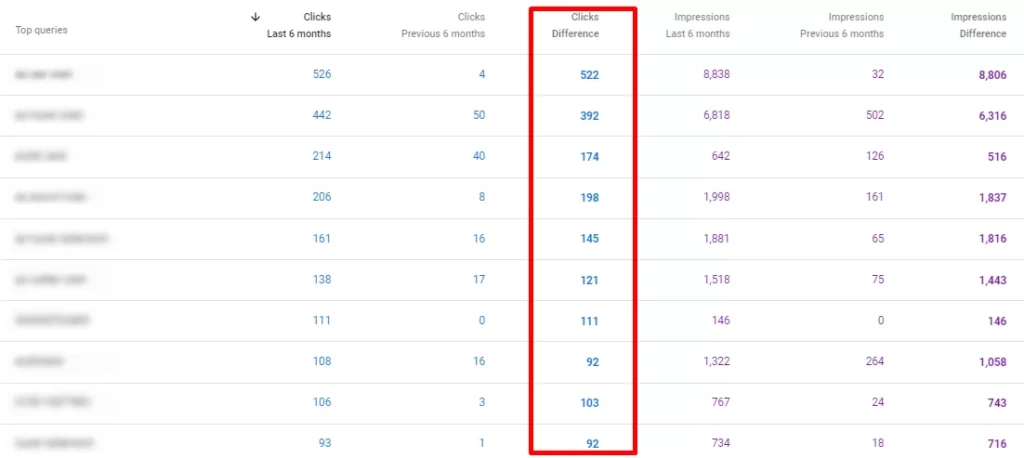Select the 1,443 impressions difference value
Screen dimensions: 1024x458
point(991,280)
